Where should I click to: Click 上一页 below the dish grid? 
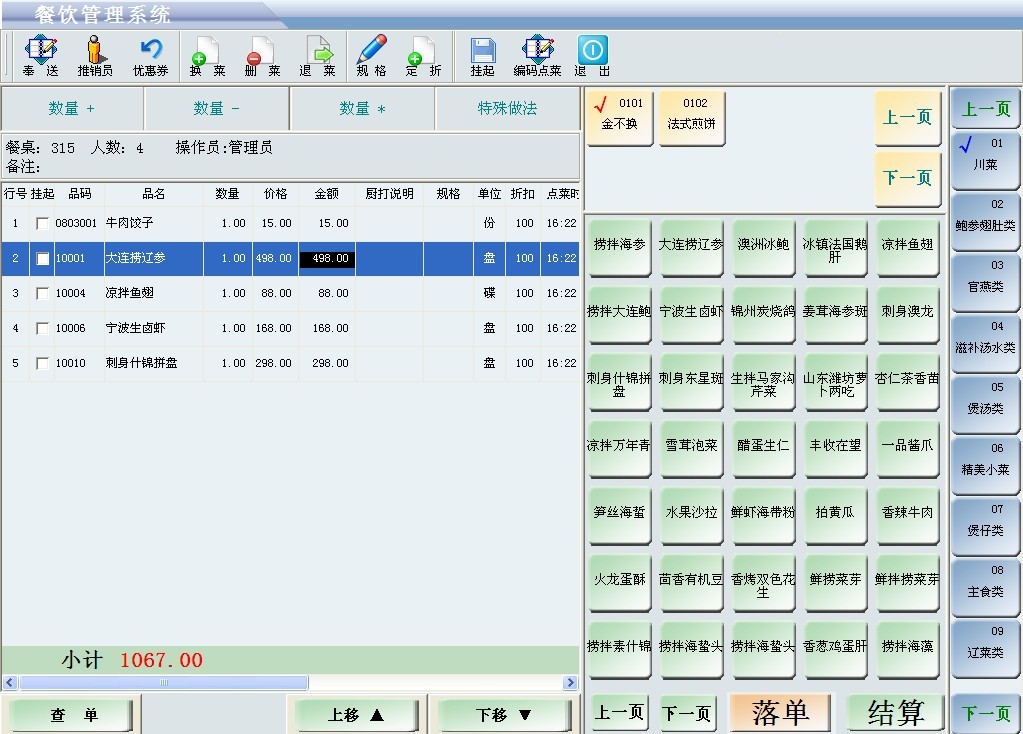pos(619,712)
